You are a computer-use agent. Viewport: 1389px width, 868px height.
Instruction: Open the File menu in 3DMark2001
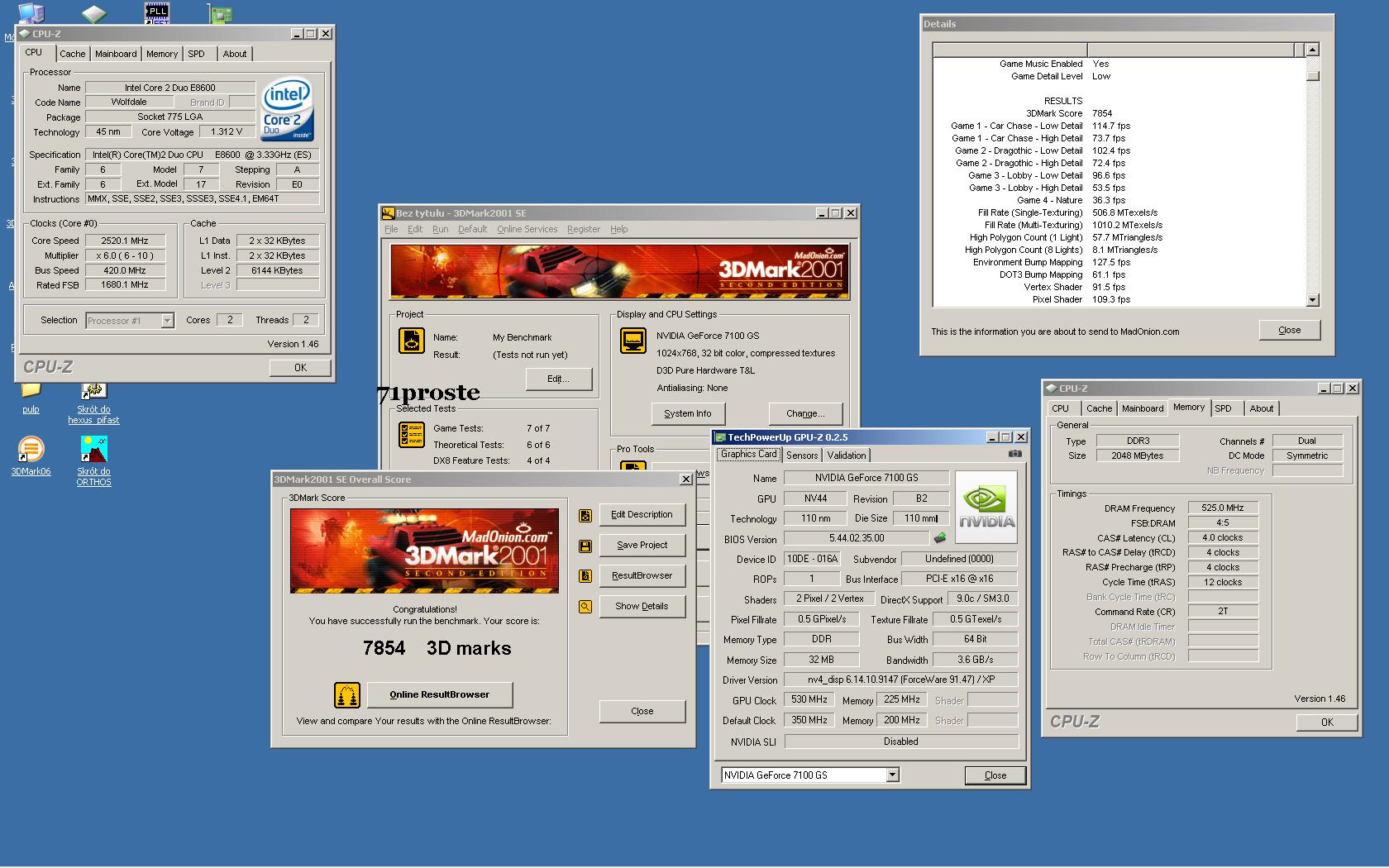tap(391, 230)
